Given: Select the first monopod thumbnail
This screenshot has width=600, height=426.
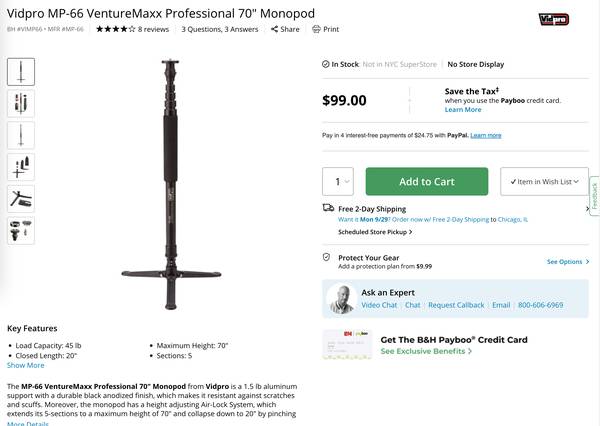Looking at the screenshot, I should coord(21,72).
